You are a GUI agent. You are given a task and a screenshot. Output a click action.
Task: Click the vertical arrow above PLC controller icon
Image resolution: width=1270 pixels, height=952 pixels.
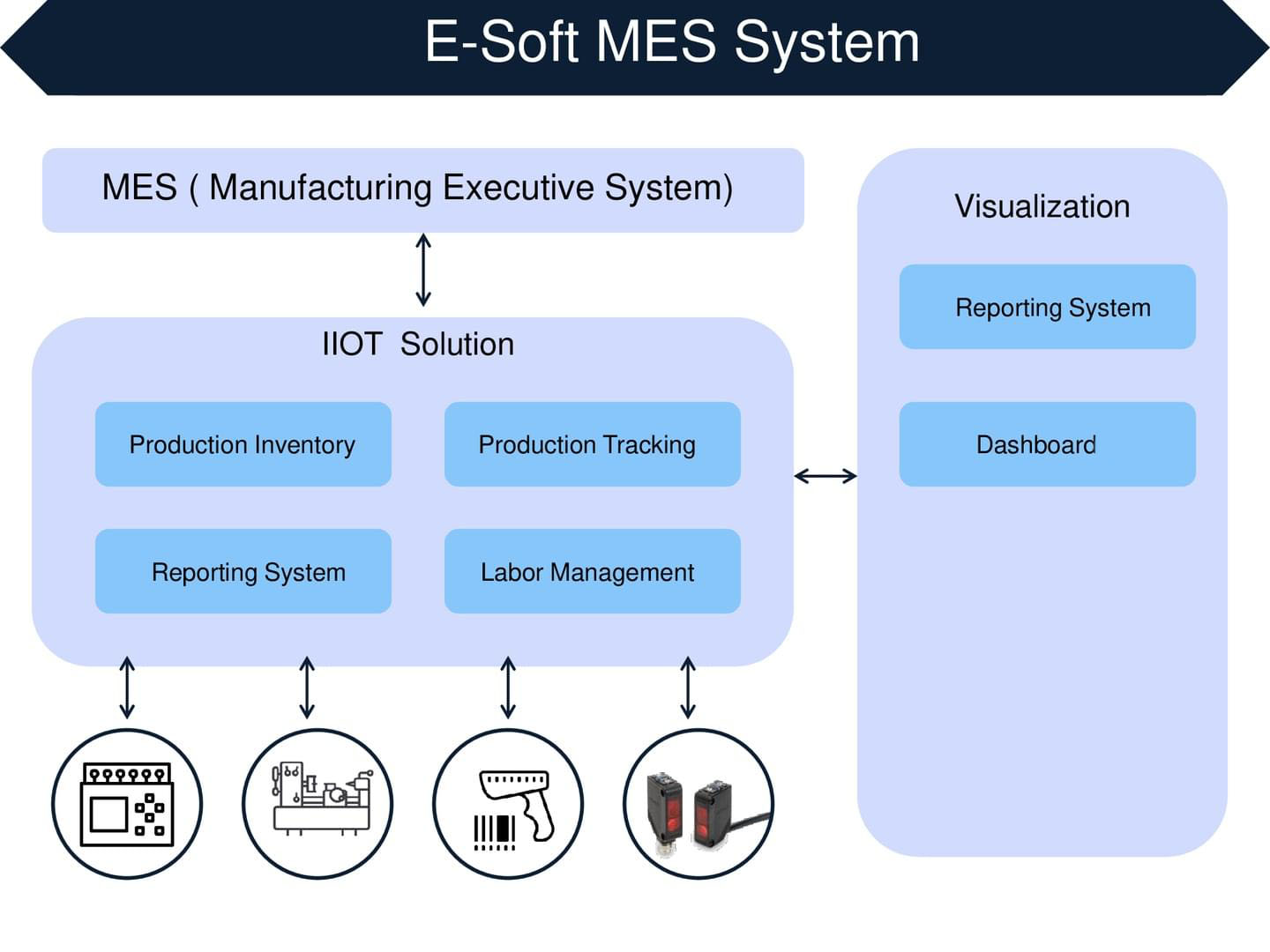[127, 688]
